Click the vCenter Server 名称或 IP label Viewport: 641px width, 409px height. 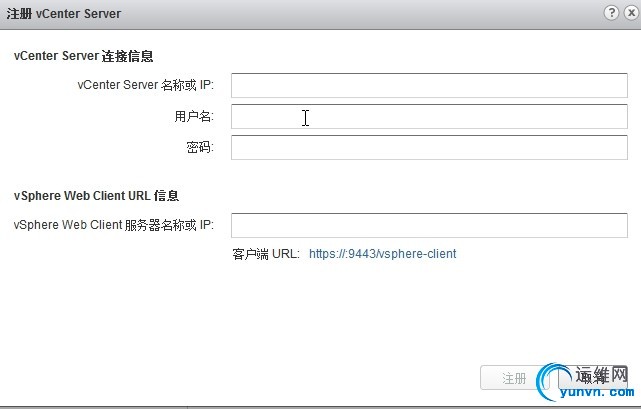146,85
